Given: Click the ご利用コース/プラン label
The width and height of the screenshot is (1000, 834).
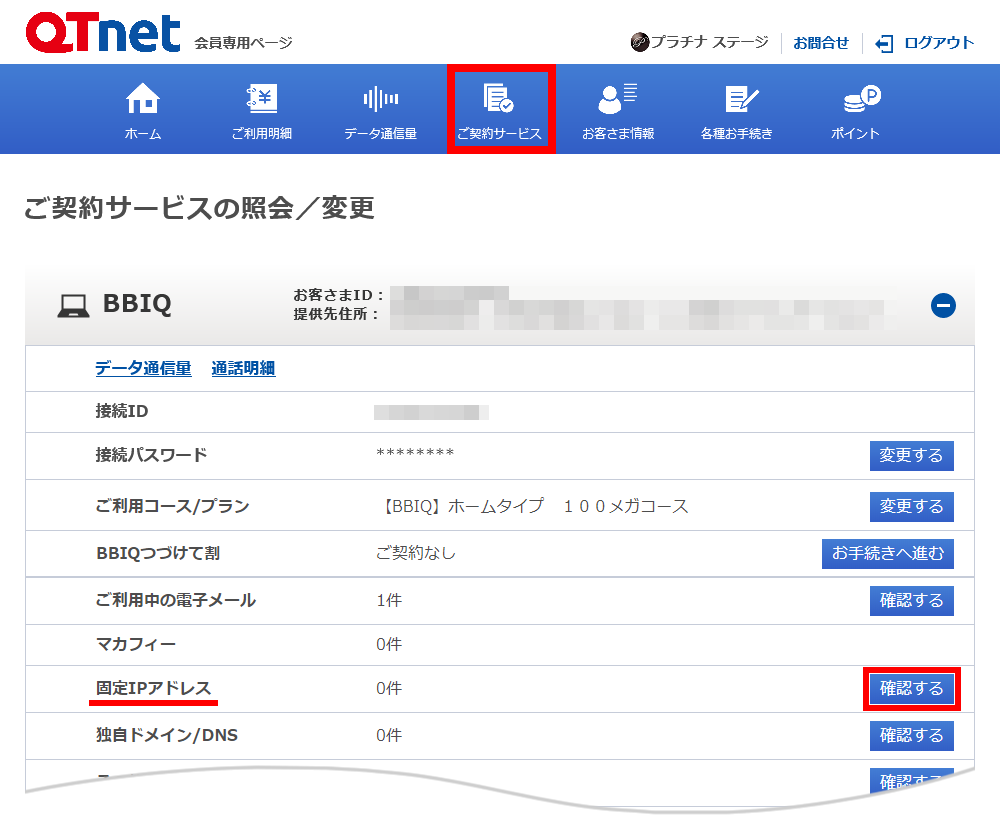Looking at the screenshot, I should click(x=172, y=506).
